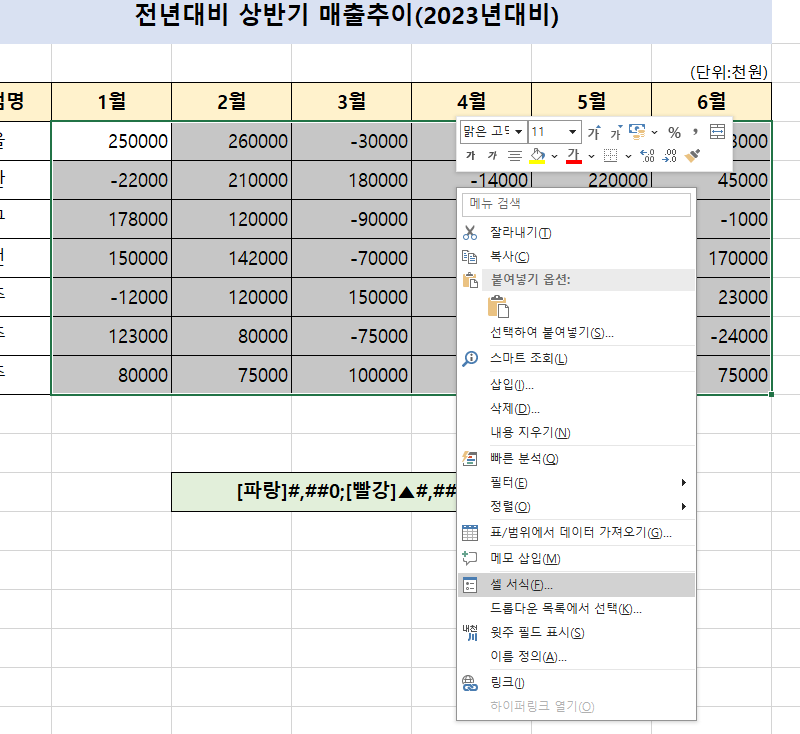Select cell with value 250000
The width and height of the screenshot is (800, 734).
tap(111, 141)
